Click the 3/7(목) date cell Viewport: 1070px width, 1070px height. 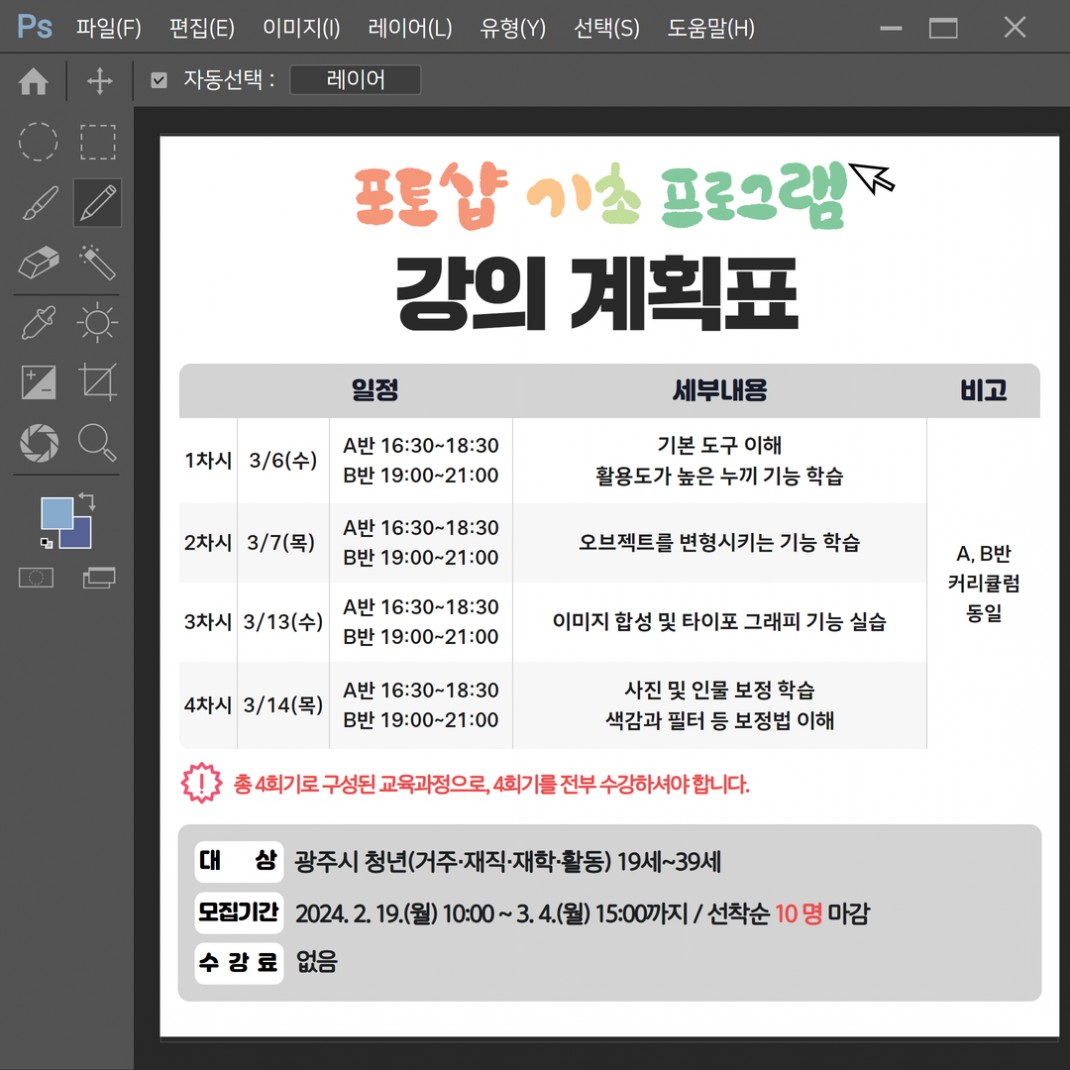pyautogui.click(x=281, y=543)
